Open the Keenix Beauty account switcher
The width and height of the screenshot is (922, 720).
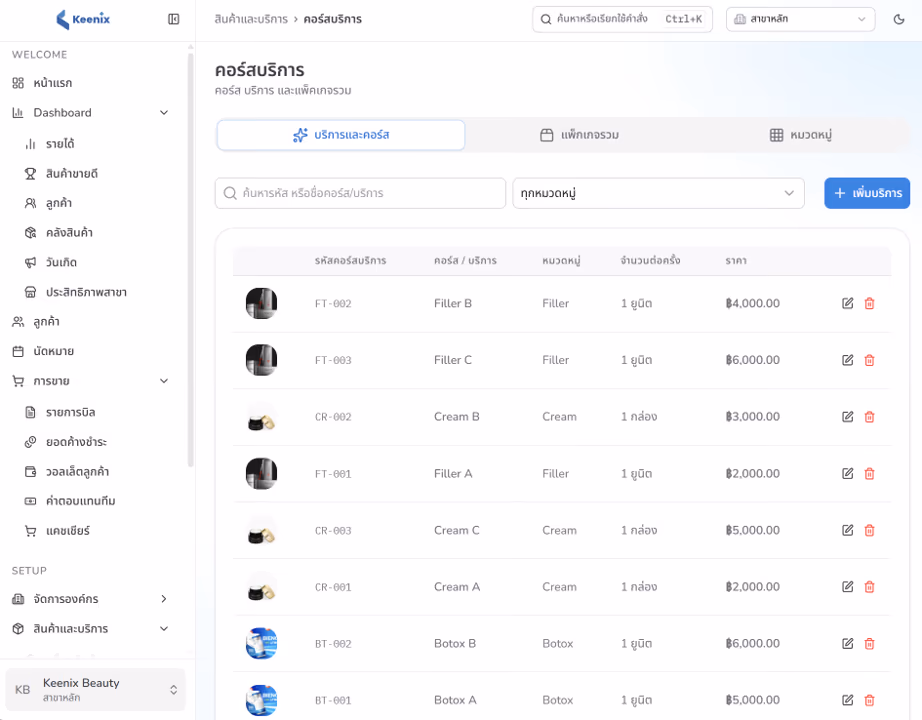pos(95,689)
